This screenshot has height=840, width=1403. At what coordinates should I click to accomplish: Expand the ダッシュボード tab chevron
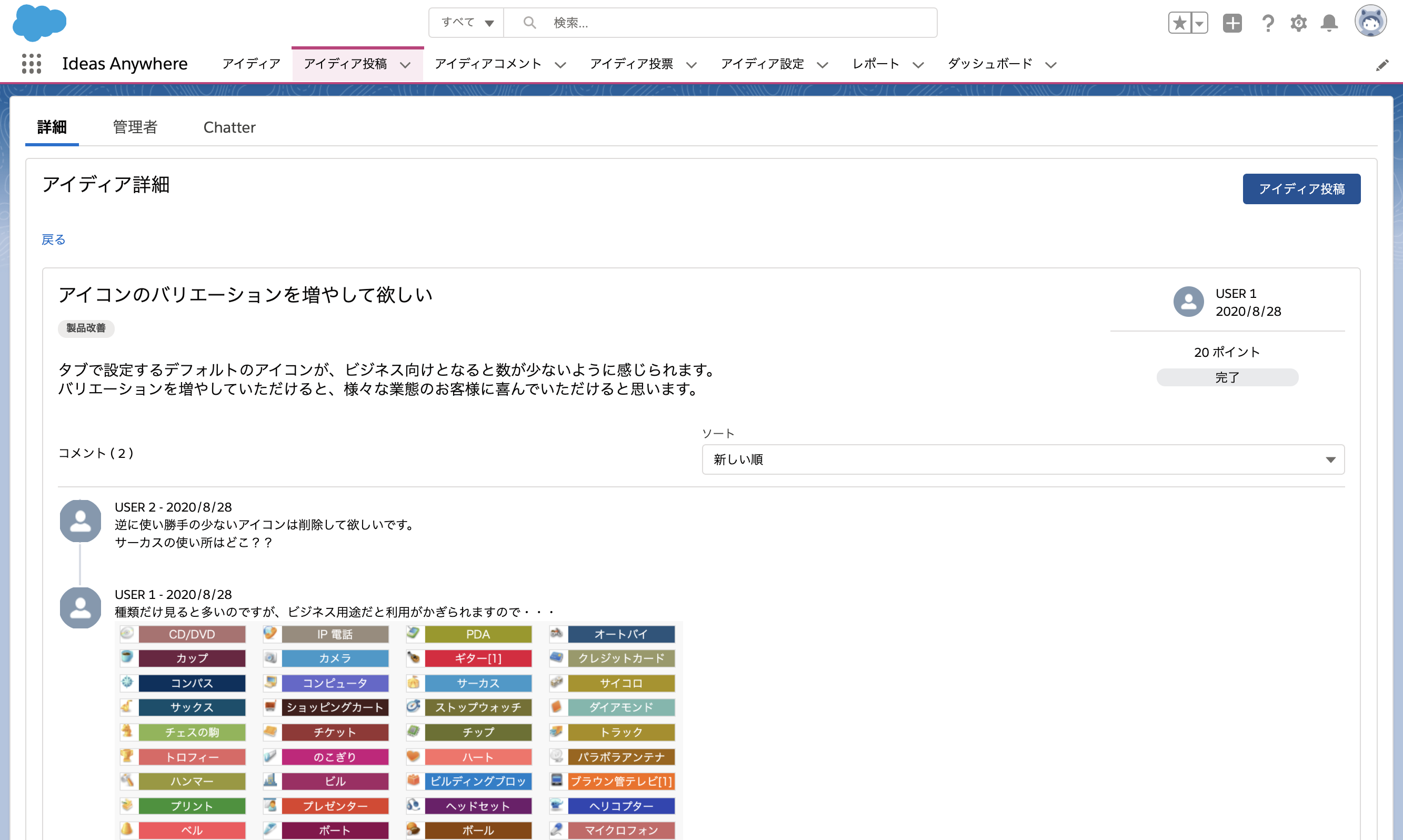[1050, 65]
